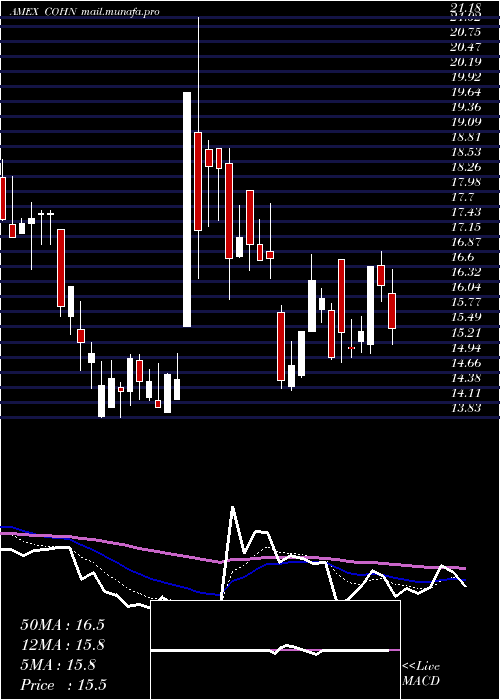Click the 14.38 price axis label
Screen dimensions: 500x700
[x=466, y=378]
